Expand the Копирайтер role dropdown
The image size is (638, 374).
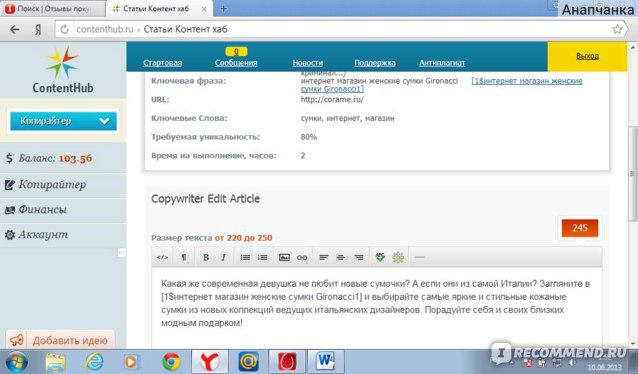(63, 121)
